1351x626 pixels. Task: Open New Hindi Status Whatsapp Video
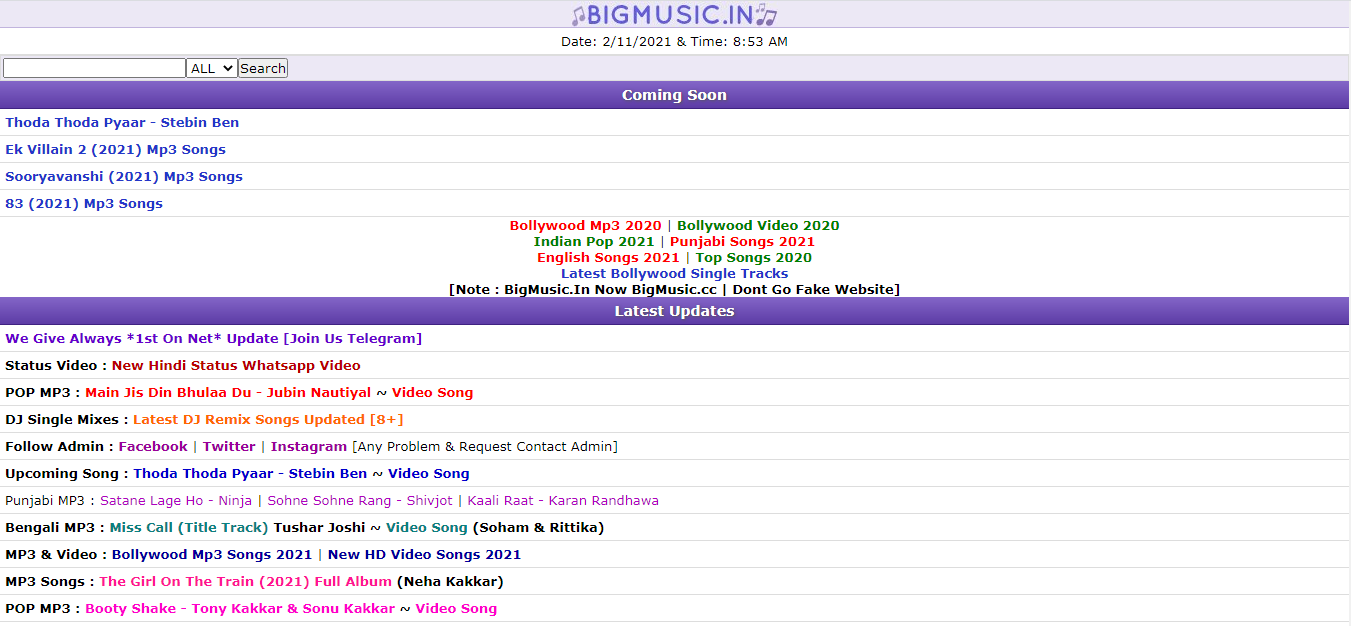click(x=236, y=366)
